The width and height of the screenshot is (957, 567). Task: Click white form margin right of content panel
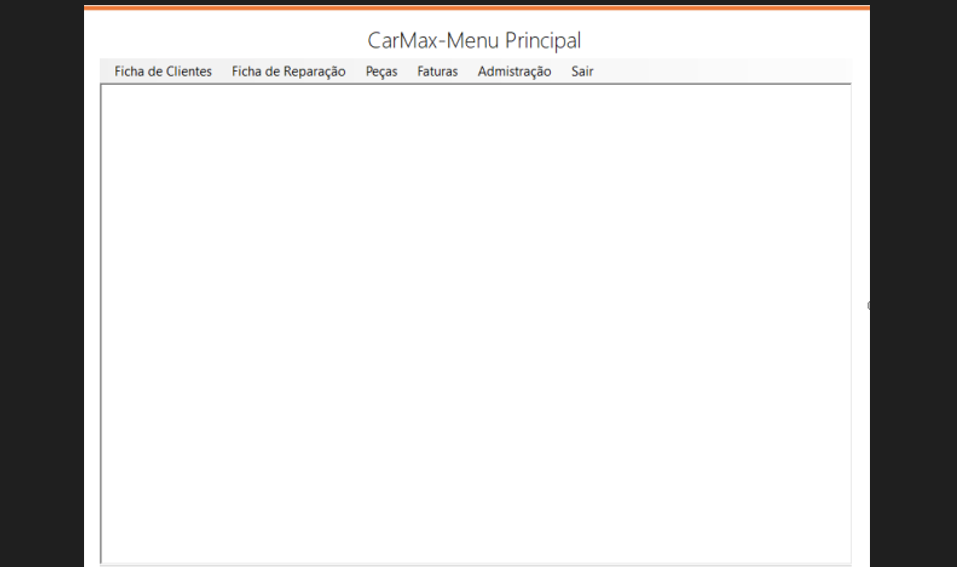(861, 323)
